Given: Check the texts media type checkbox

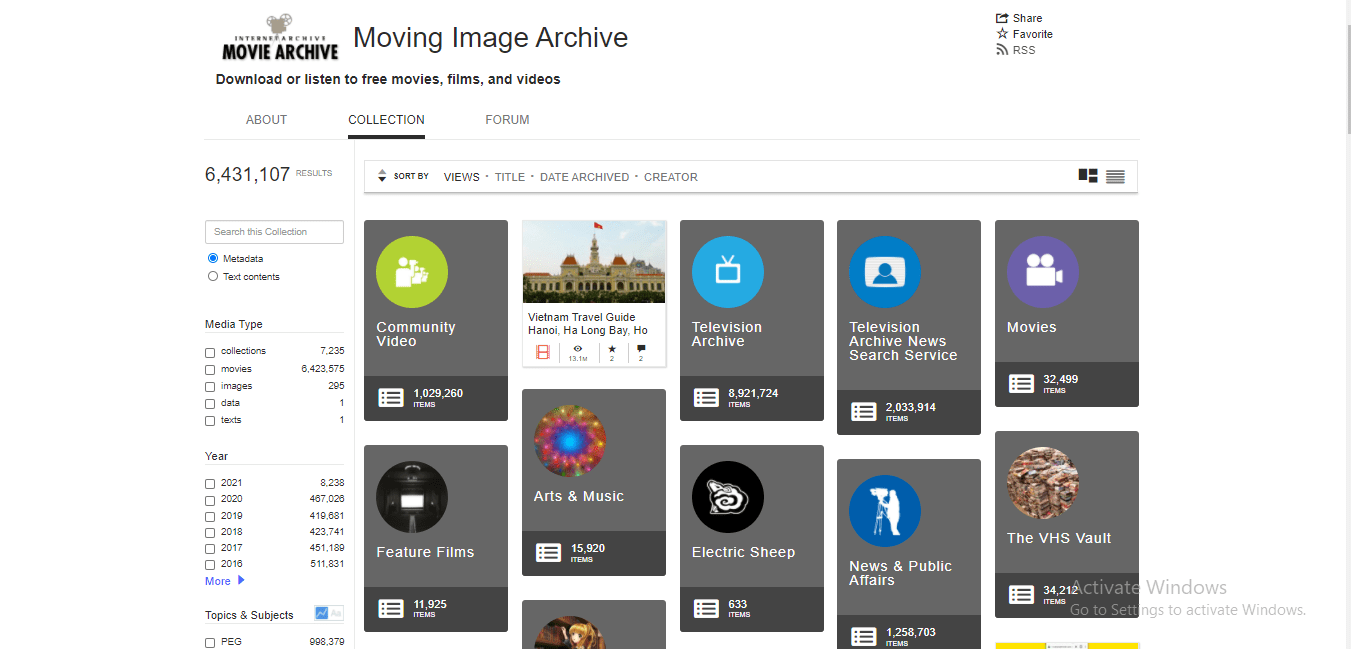Looking at the screenshot, I should tap(210, 421).
